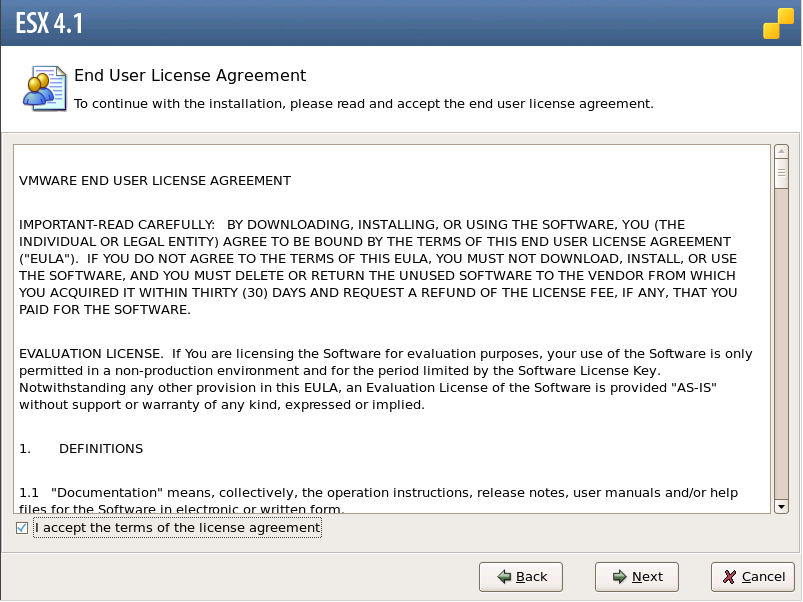Click "without support or warranty of any kind" line
Viewport: 803px width, 602px height.
[x=222, y=405]
